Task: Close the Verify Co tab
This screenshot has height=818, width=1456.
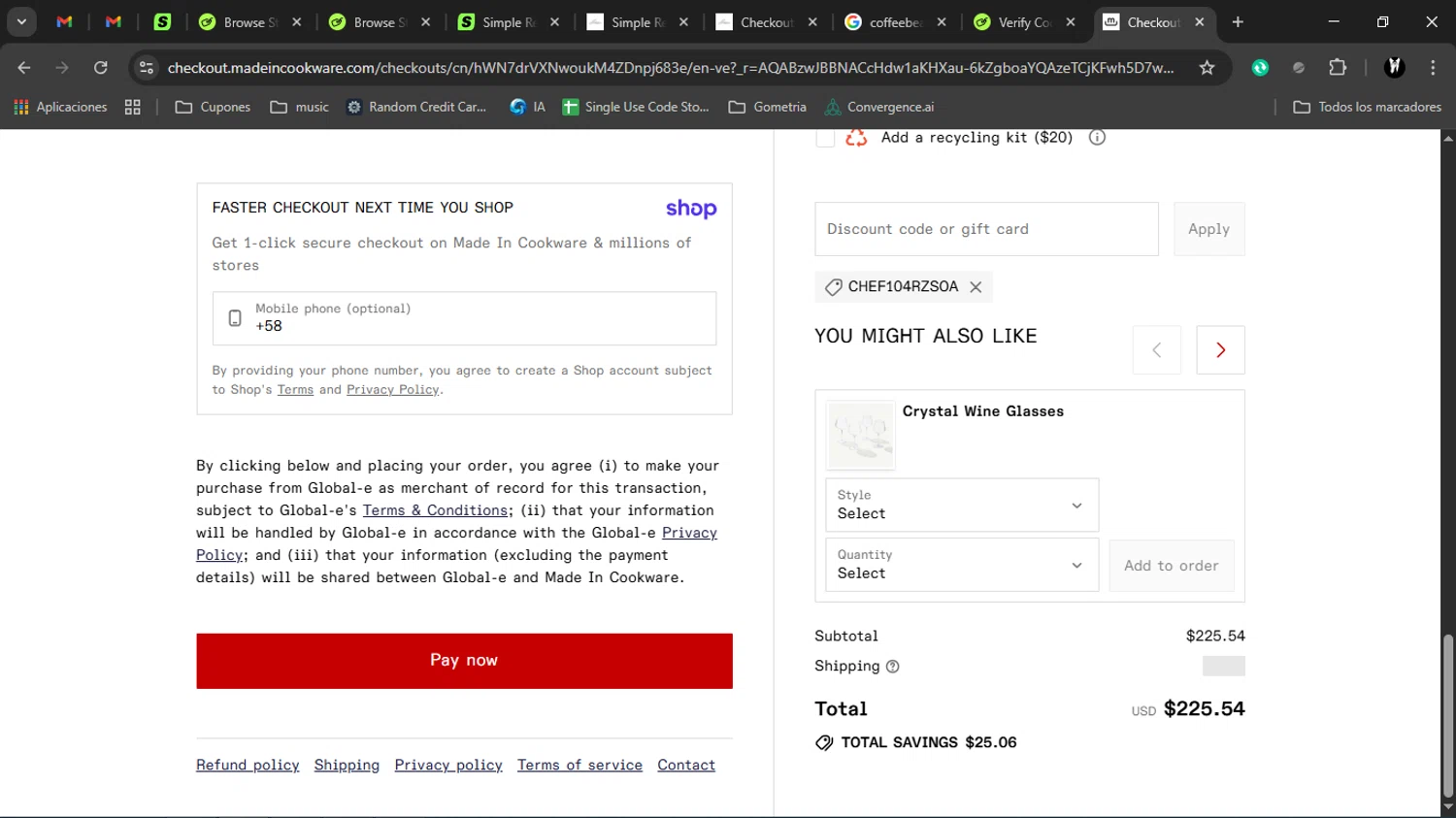Action: click(1071, 22)
